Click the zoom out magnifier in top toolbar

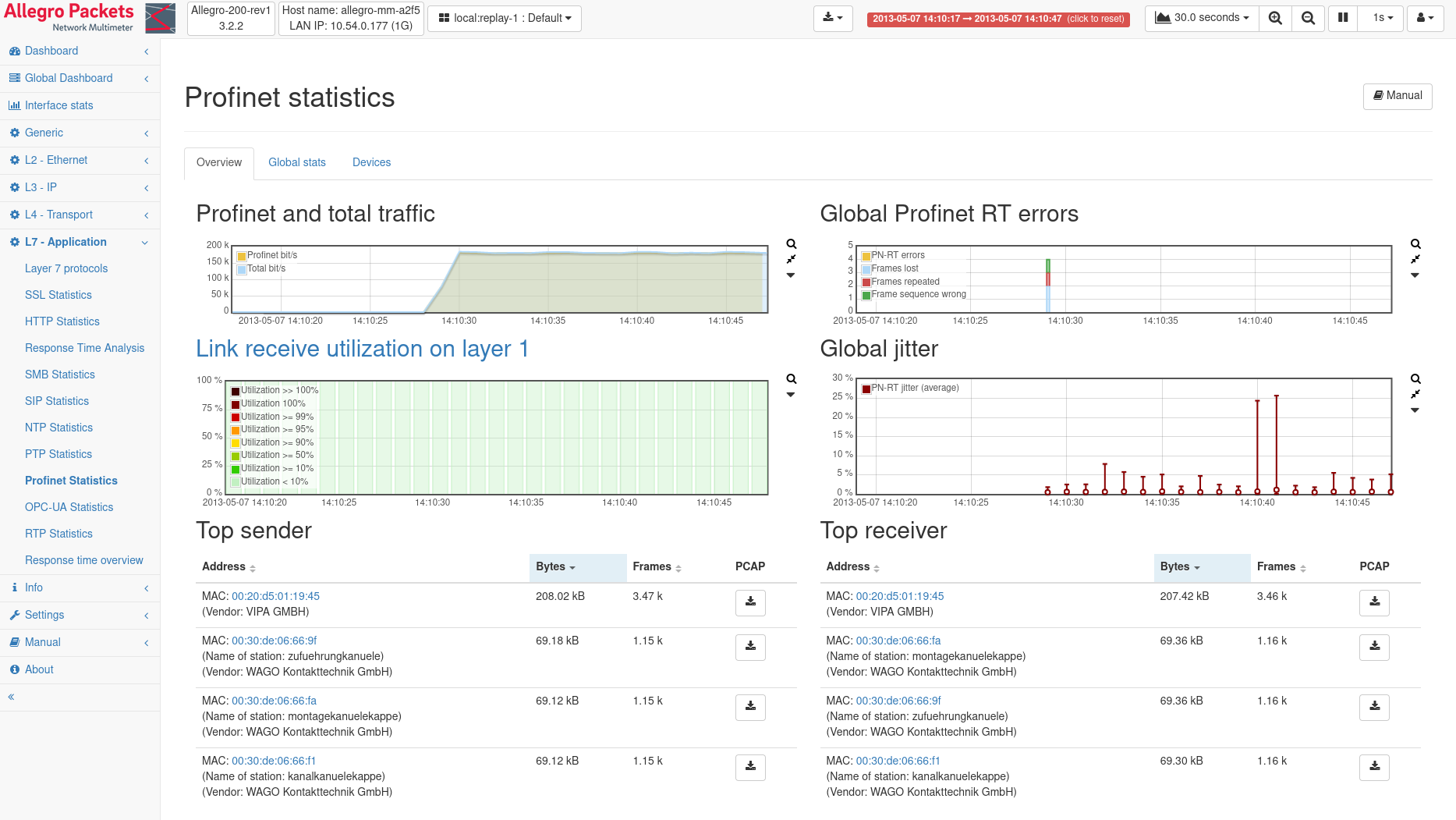(1308, 18)
